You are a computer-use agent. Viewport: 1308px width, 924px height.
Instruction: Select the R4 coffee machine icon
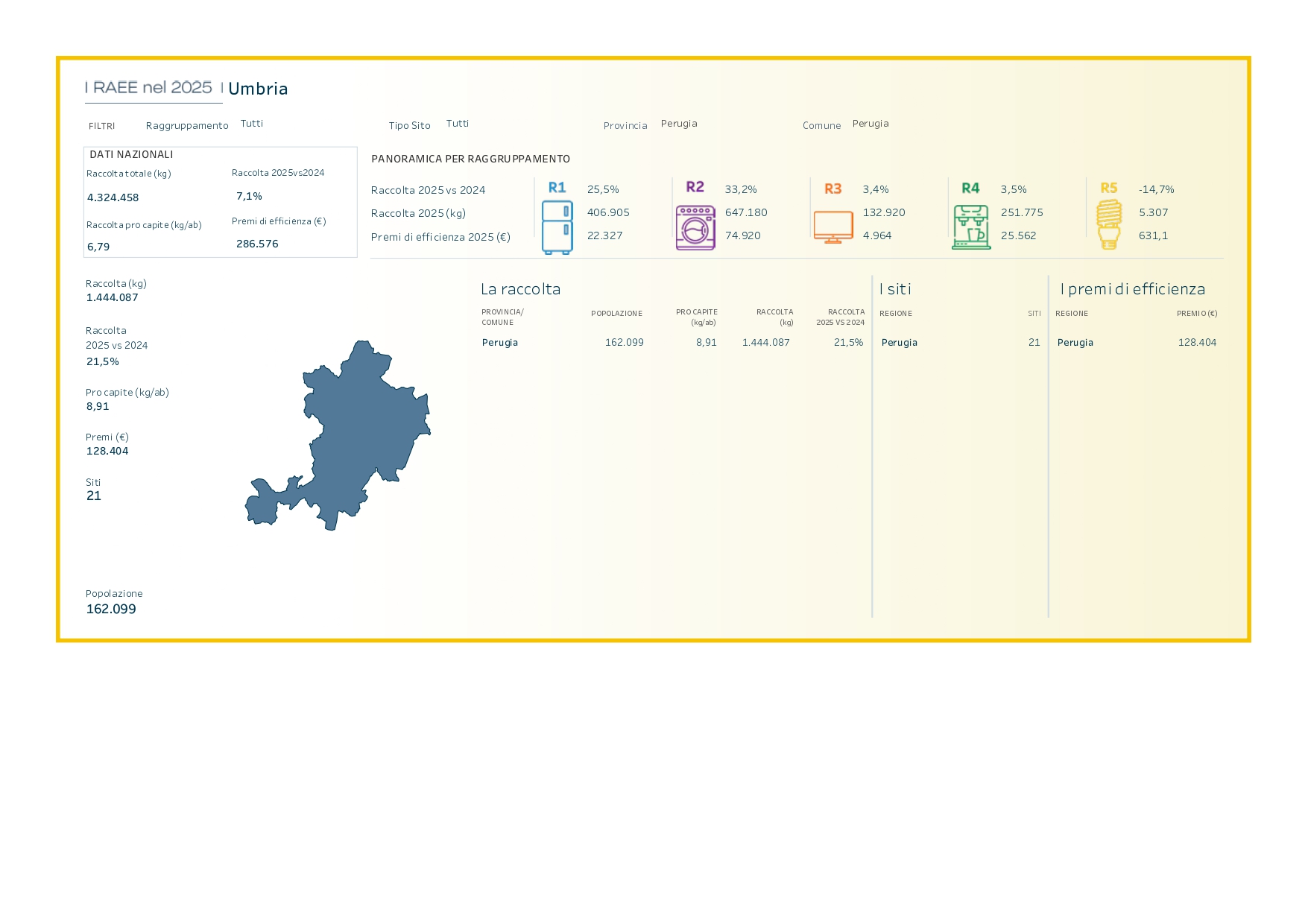point(971,227)
